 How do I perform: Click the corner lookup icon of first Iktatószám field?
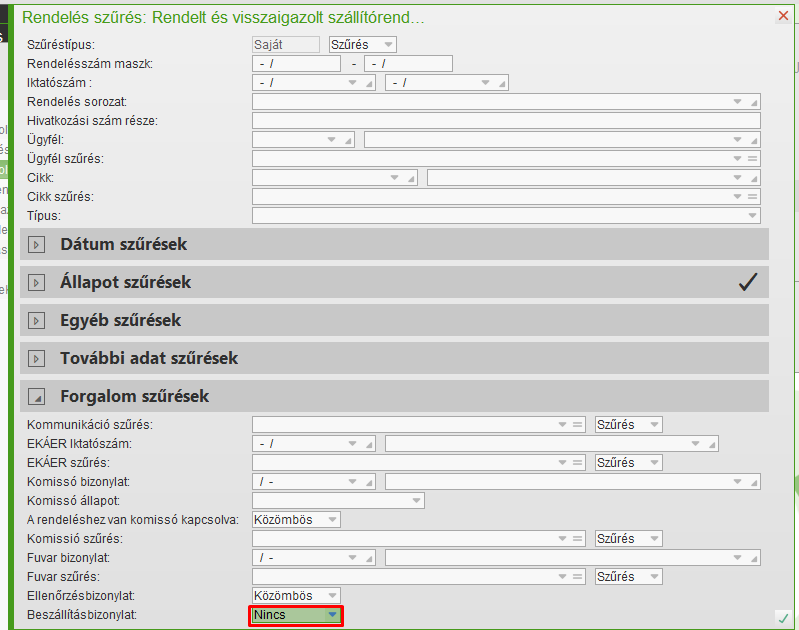coord(369,84)
